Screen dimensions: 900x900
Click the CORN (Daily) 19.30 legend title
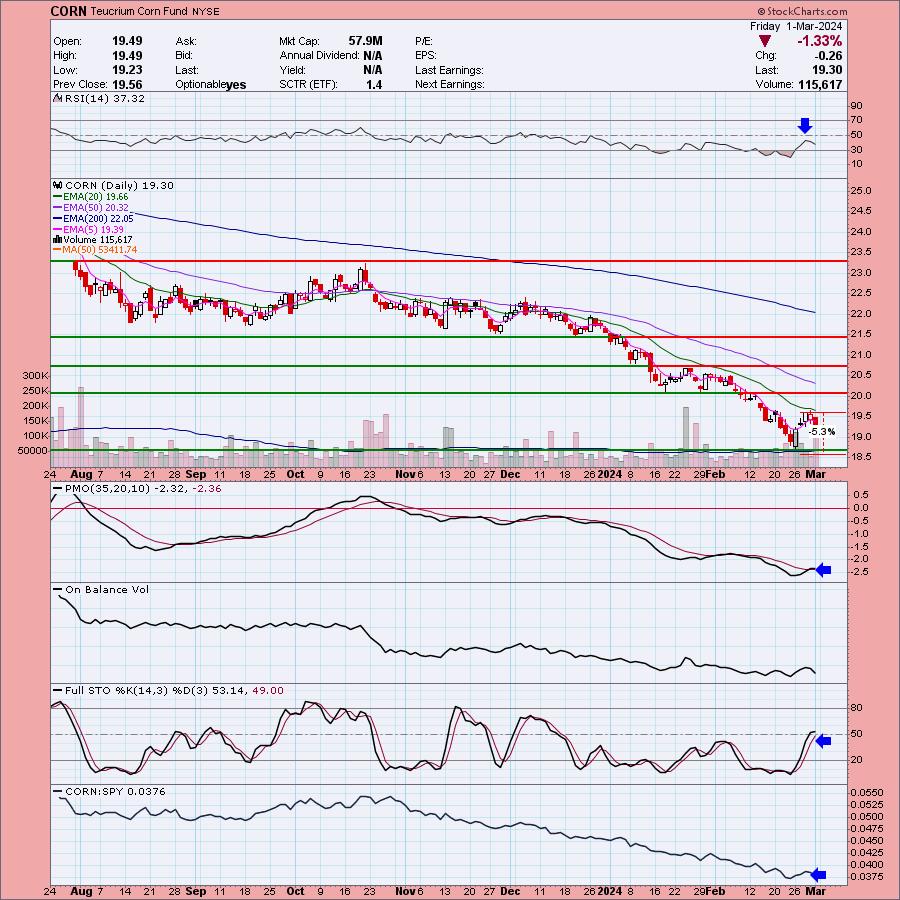(x=119, y=185)
